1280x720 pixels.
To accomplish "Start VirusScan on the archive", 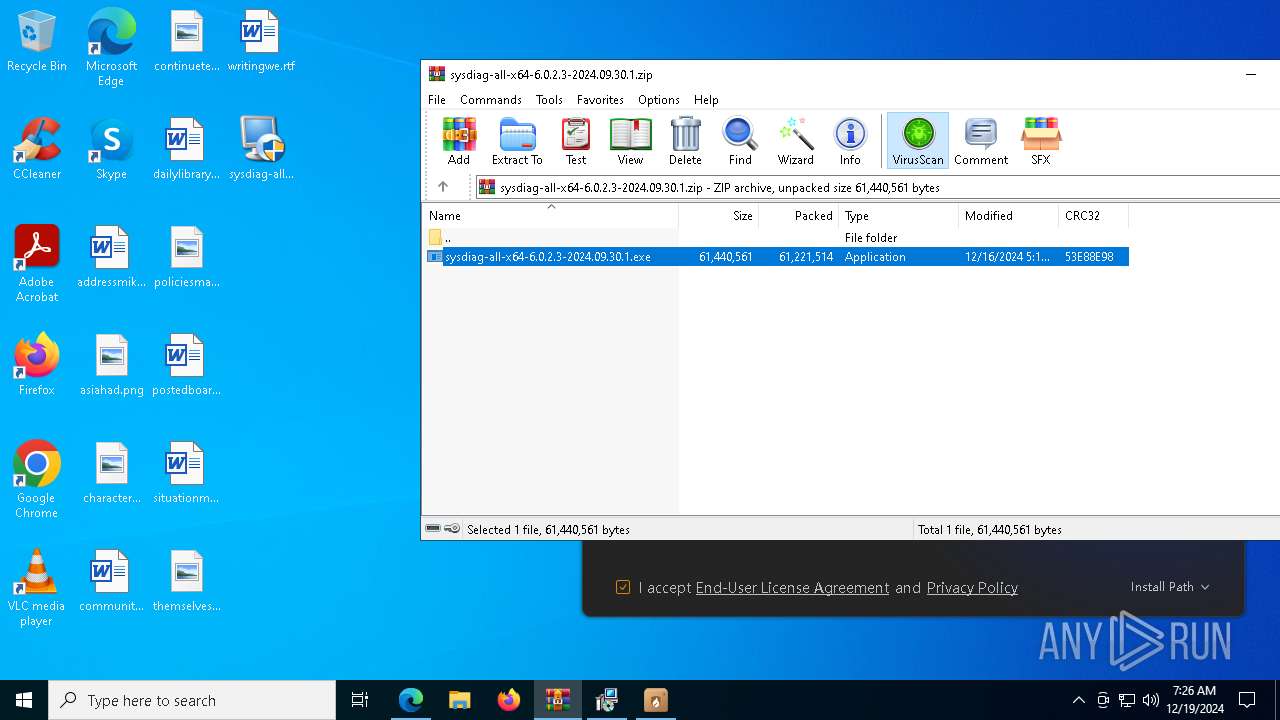I will coord(918,141).
